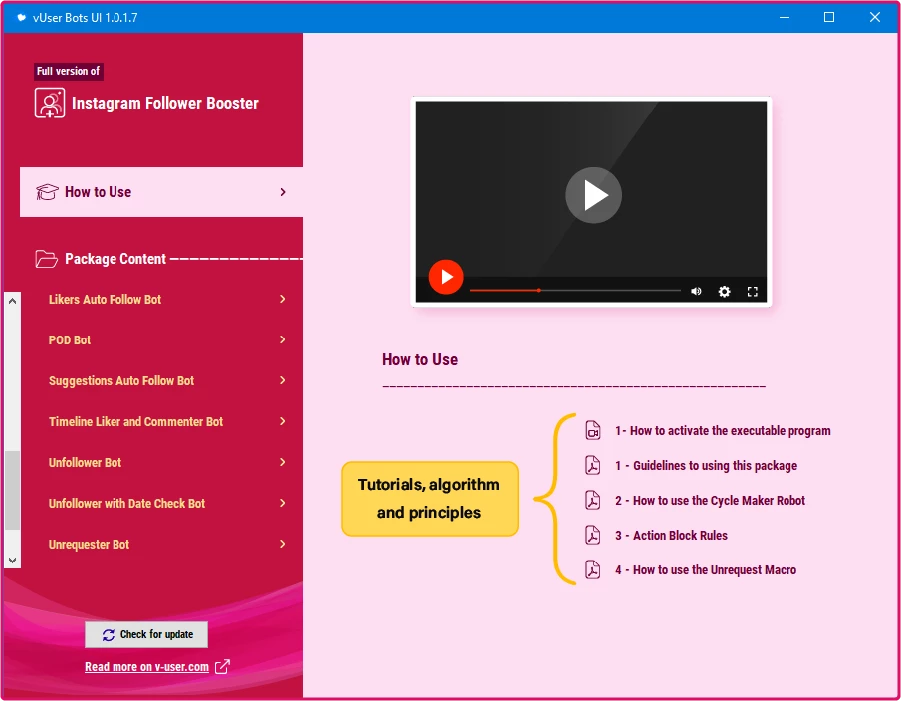Select the How to Use menu item
The width and height of the screenshot is (901, 701).
click(161, 192)
